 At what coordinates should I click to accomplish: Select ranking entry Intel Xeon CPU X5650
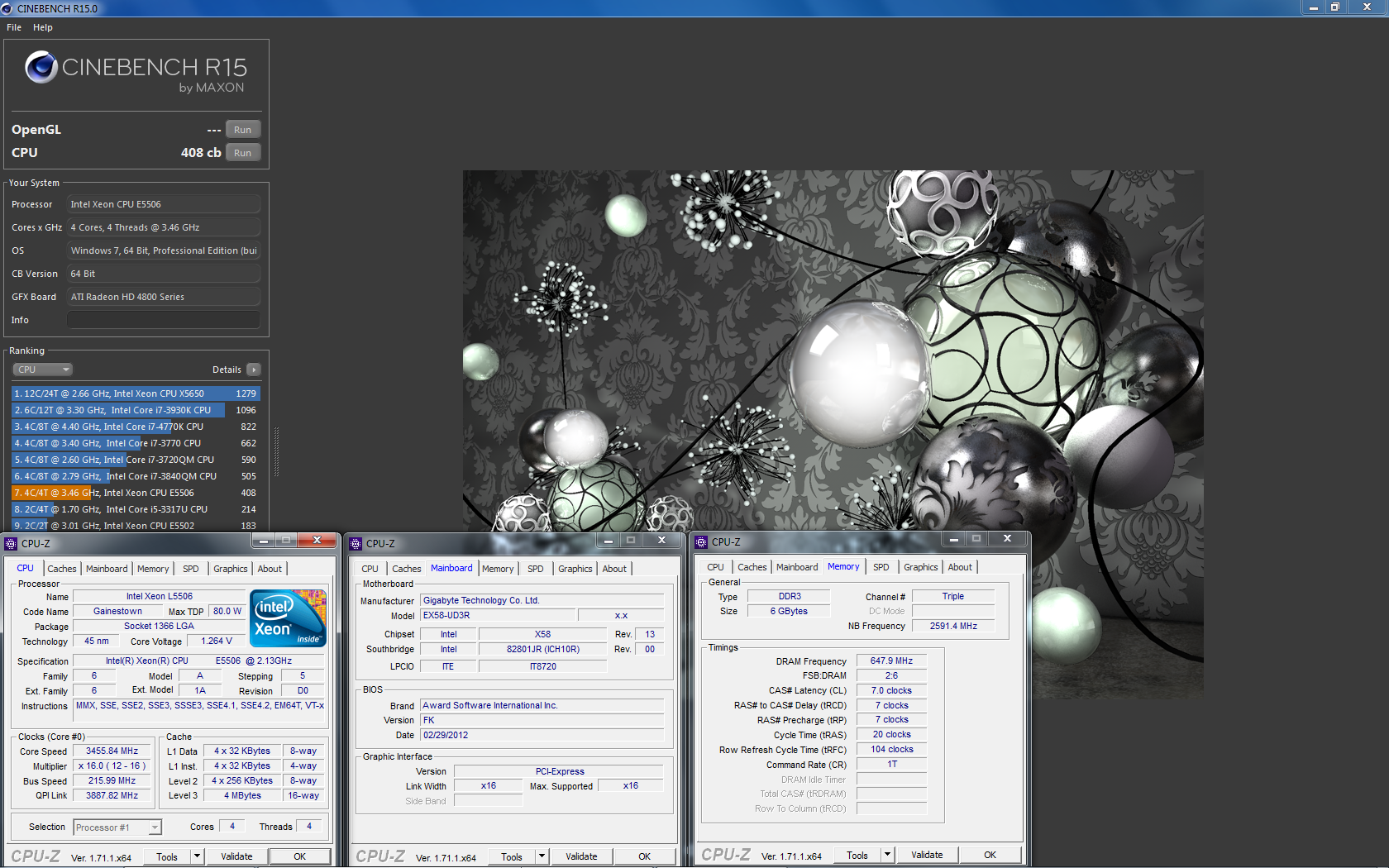click(136, 393)
